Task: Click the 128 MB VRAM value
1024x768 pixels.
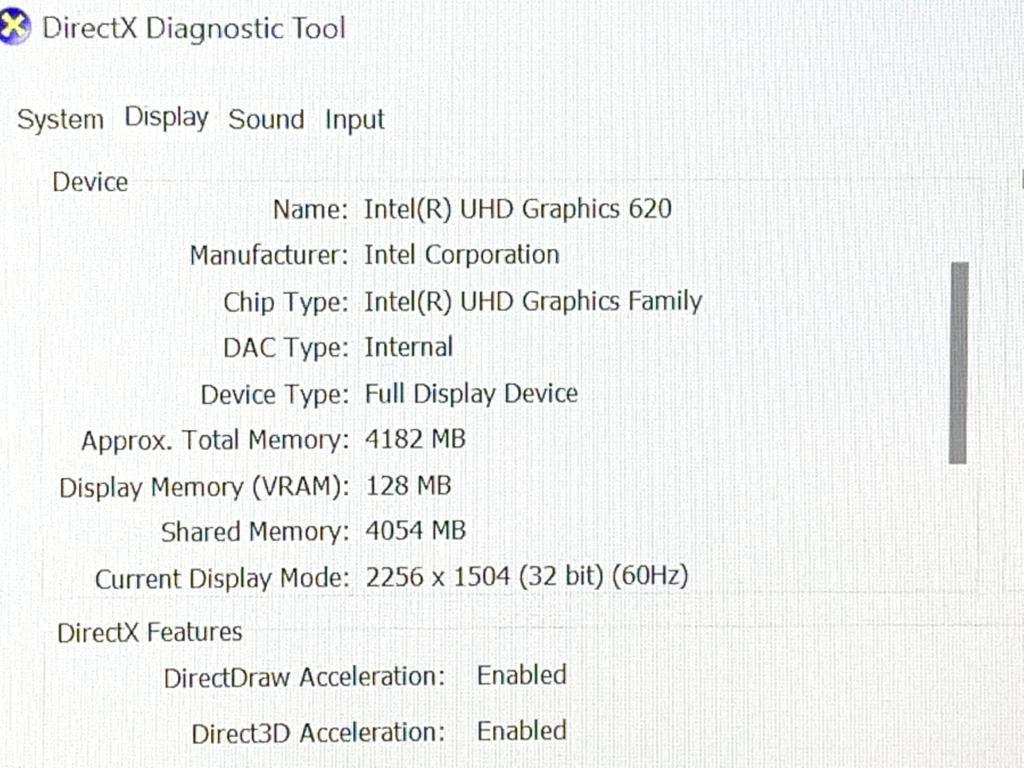Action: pyautogui.click(x=408, y=486)
